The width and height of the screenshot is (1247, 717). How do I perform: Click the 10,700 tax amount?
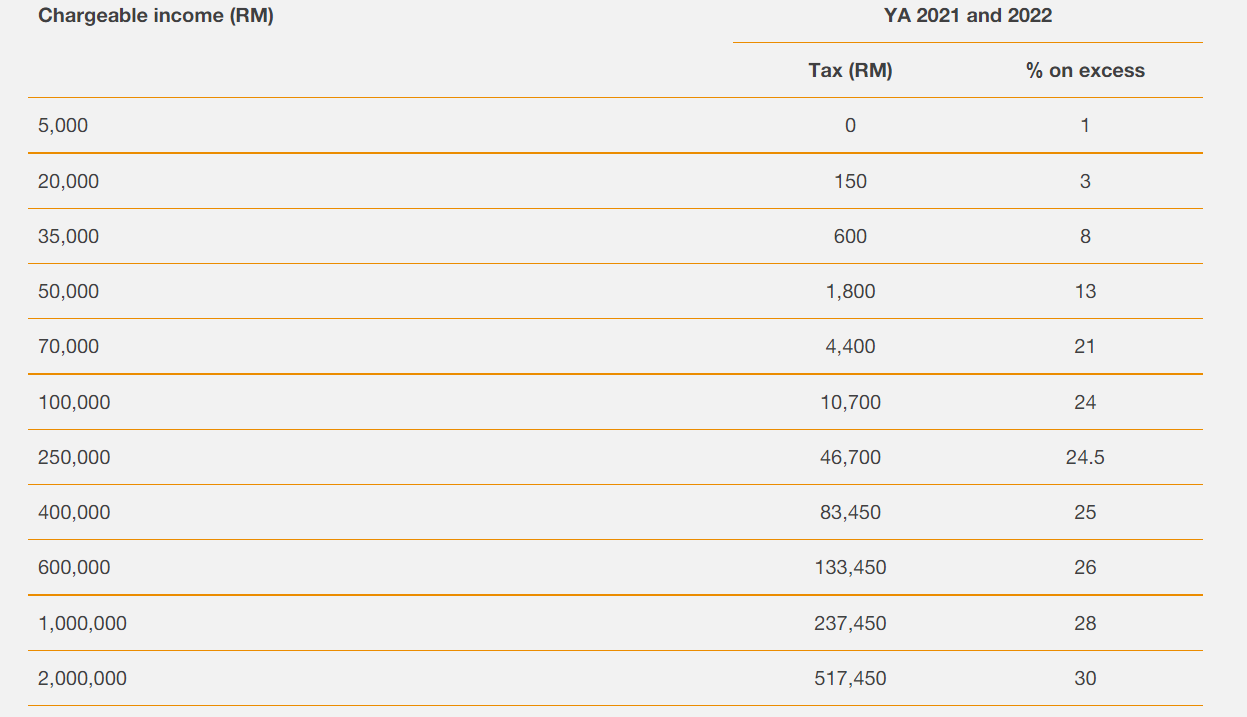(x=850, y=403)
